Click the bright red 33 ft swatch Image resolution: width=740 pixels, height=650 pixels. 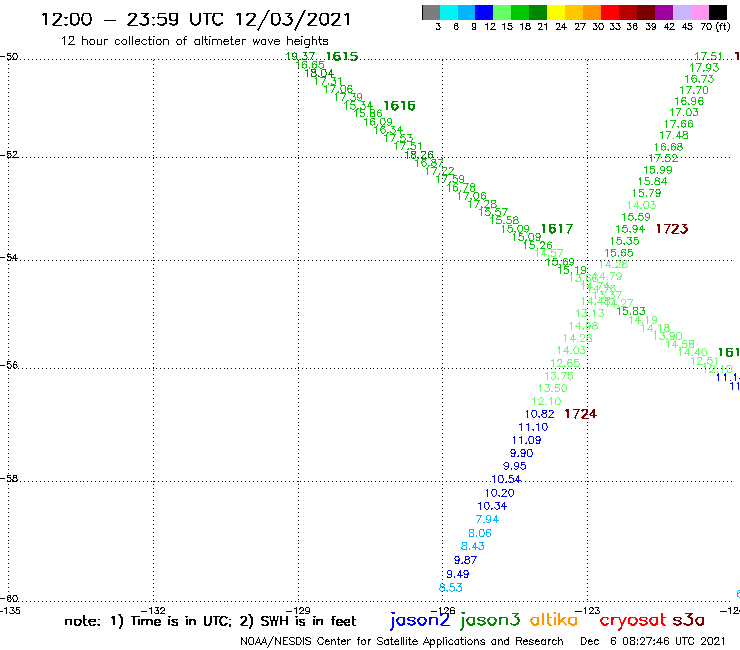pos(610,12)
